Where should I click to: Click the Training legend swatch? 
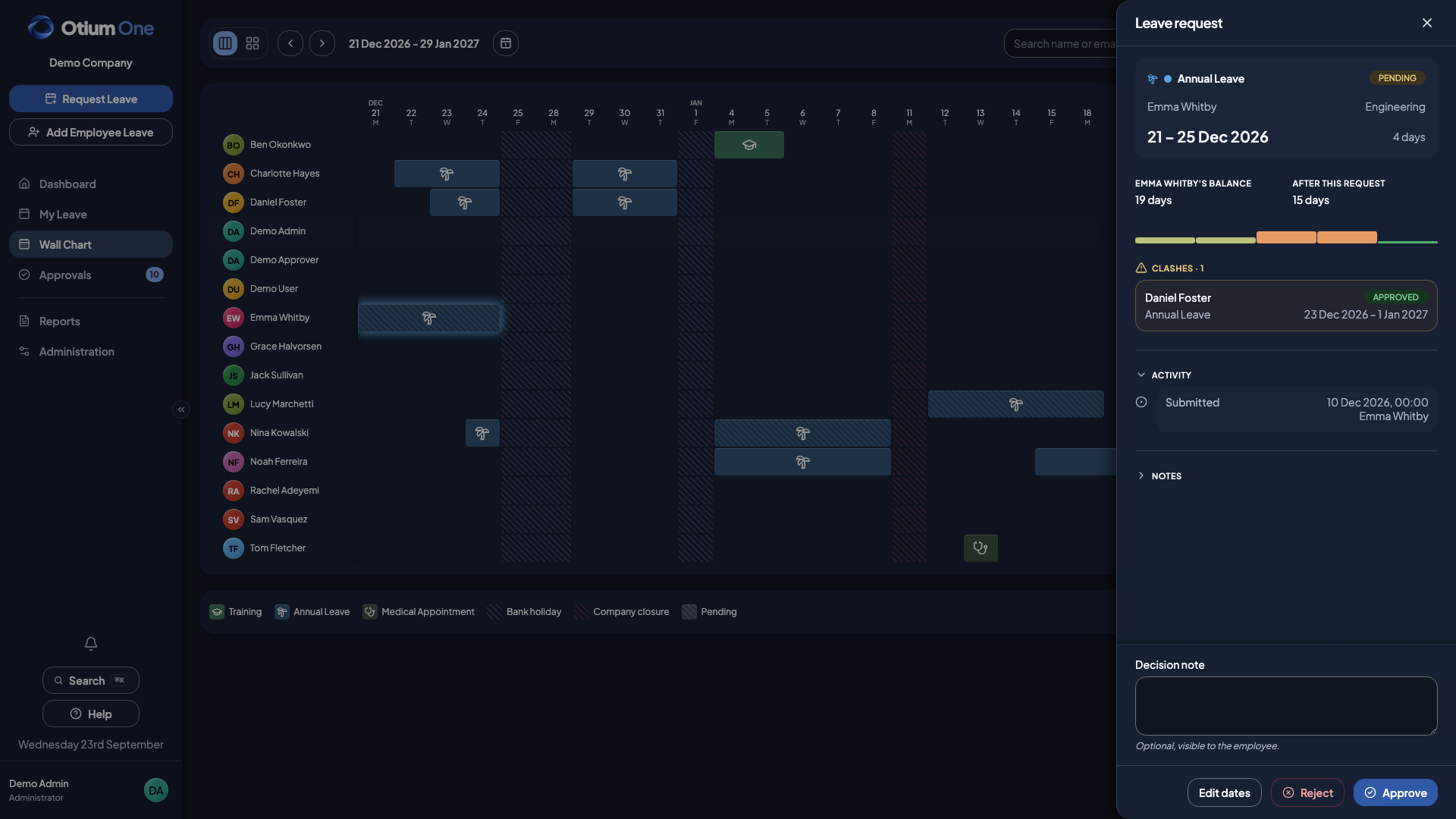tap(217, 612)
